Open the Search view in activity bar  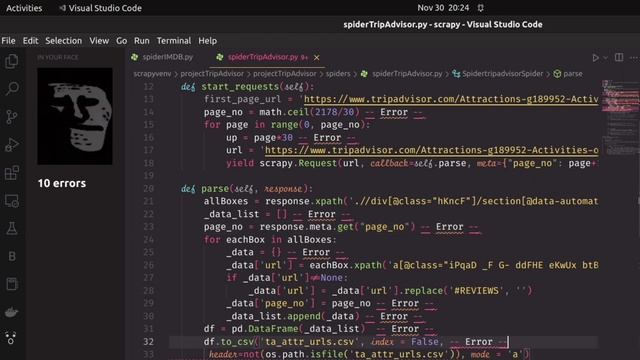click(12, 88)
